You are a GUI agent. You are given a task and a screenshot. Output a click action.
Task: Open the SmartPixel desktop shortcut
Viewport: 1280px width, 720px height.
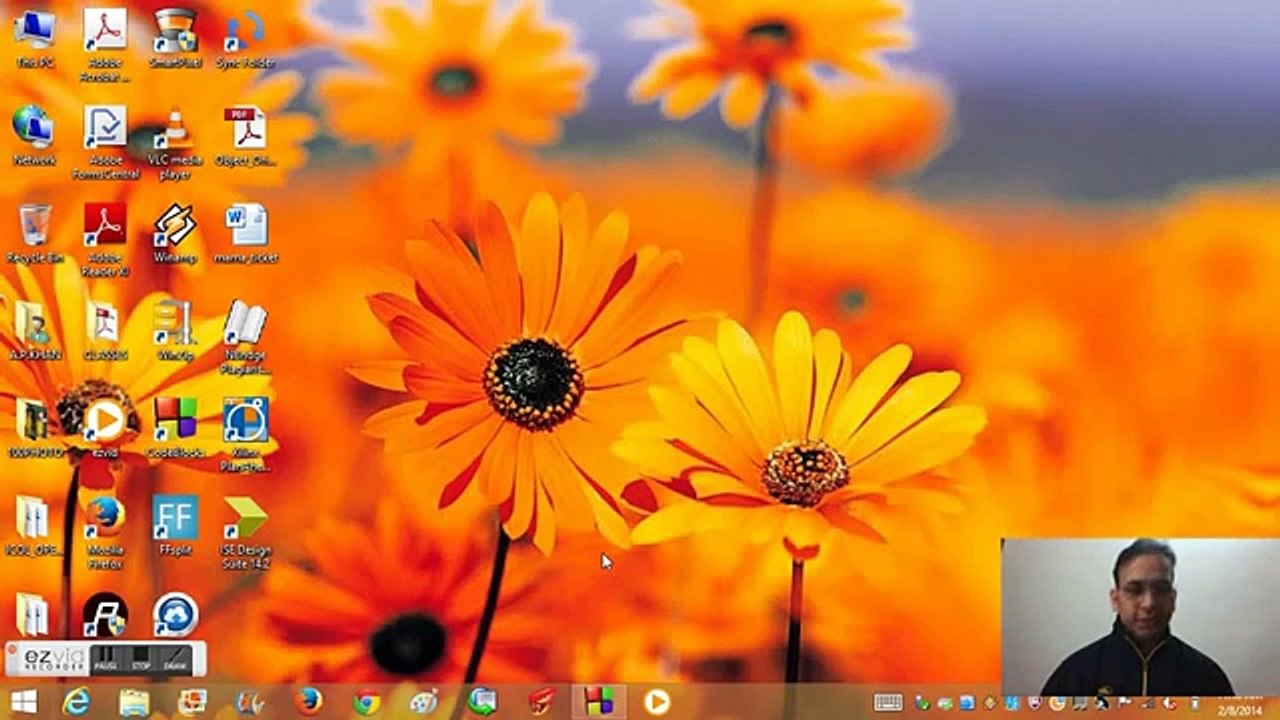[175, 38]
